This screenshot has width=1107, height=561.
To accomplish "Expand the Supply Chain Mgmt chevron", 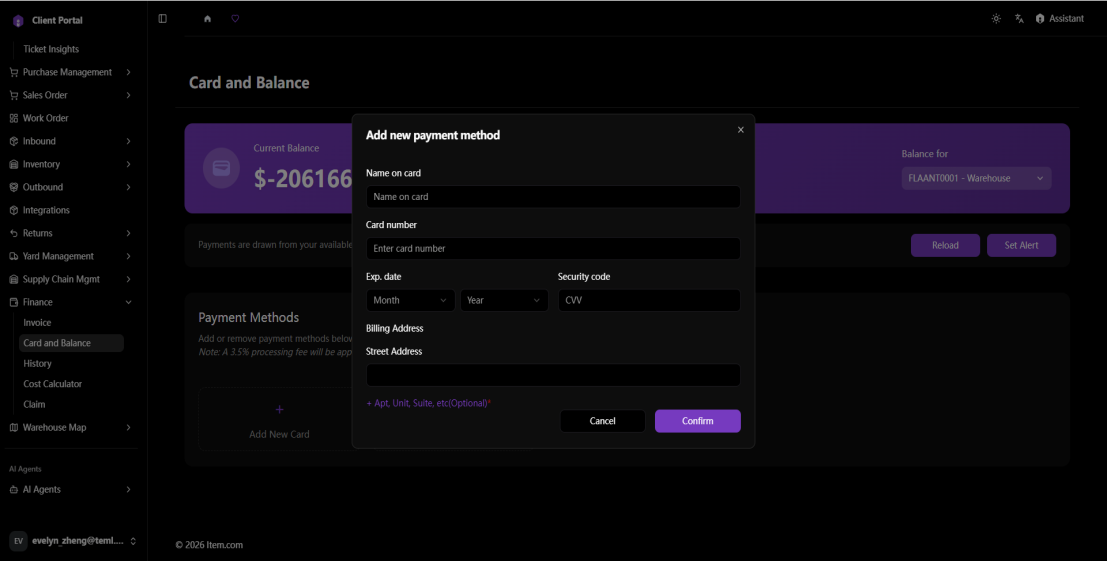I will [128, 279].
